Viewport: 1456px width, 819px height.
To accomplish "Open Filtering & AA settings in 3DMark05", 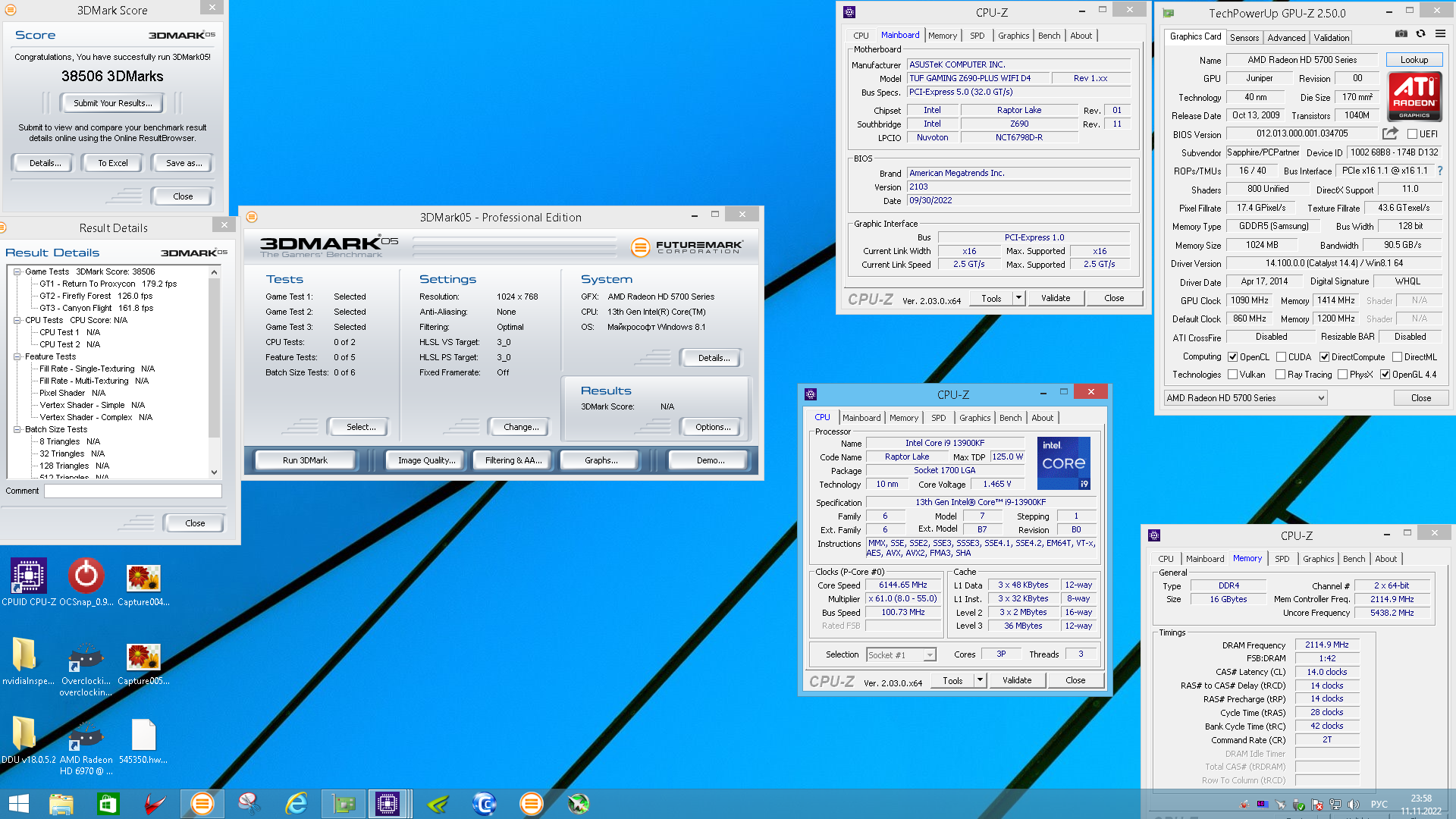I will tap(513, 460).
